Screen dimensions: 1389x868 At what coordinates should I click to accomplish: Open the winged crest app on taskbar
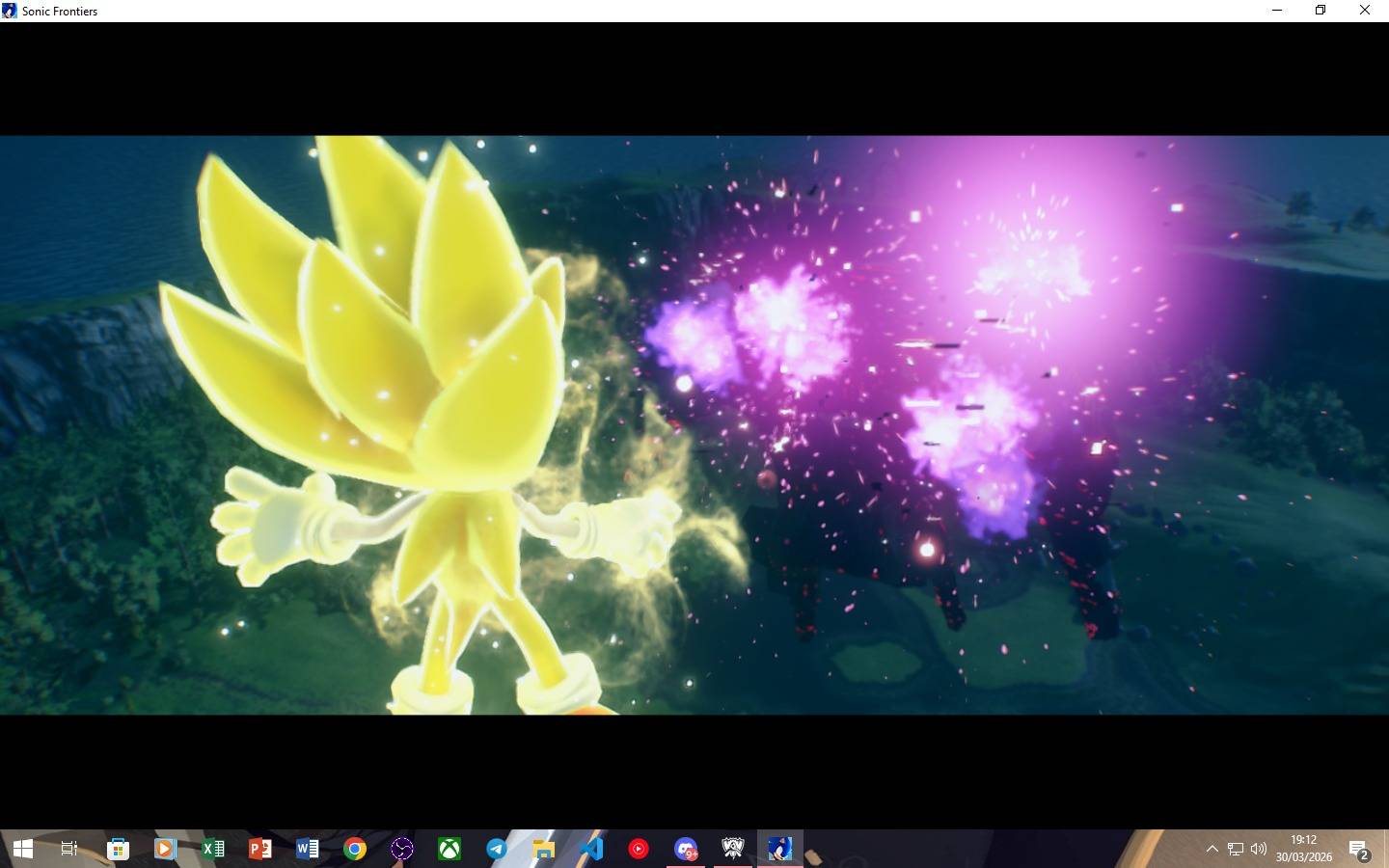733,849
